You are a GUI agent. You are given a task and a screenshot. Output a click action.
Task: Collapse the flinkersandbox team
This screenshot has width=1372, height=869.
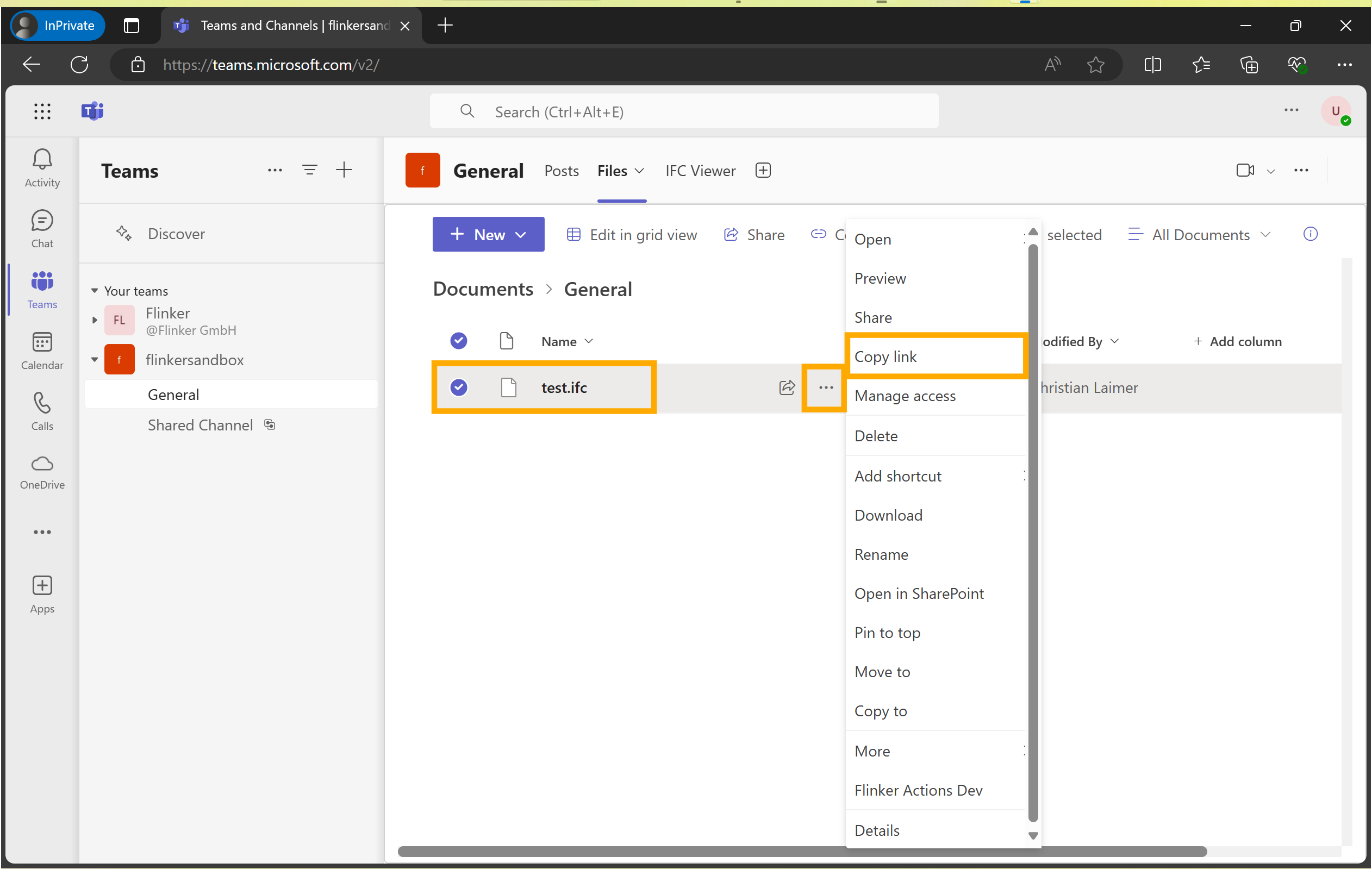click(95, 359)
